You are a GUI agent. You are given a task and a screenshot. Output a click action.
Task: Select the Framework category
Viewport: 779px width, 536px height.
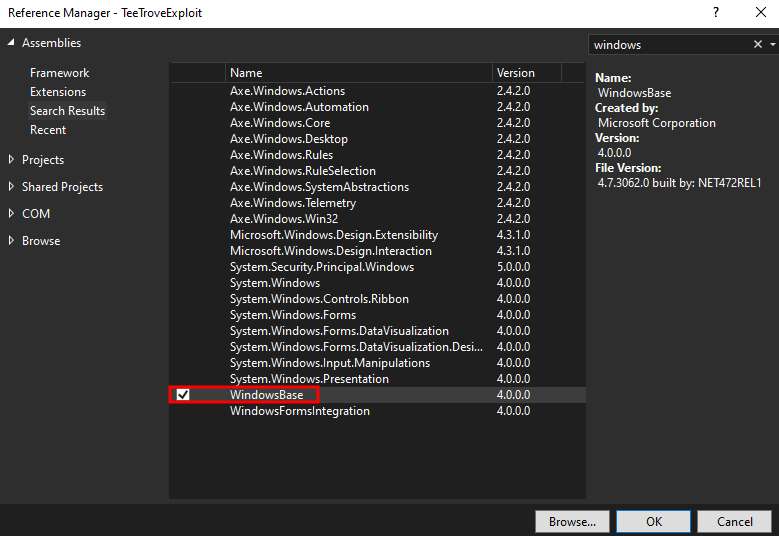point(59,73)
